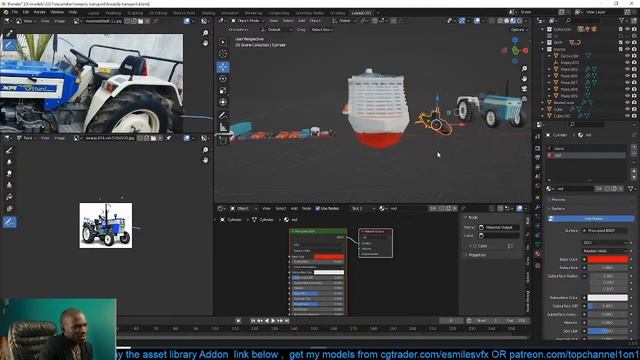Screen dimensions: 640x360
Task: Open the Modifiers wrench properties tab
Action: [538, 207]
